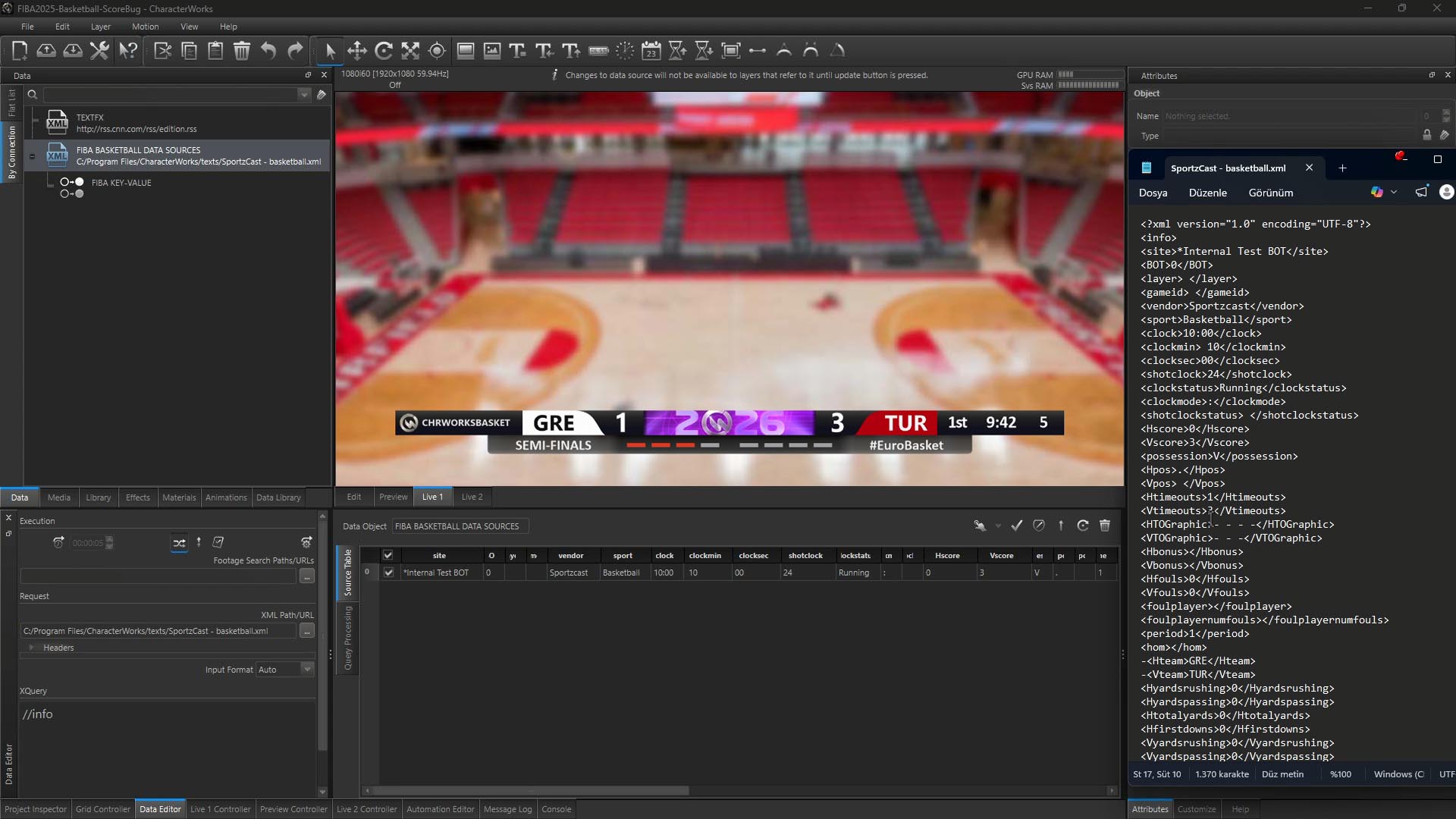Toggle the shuffle execution mode button
This screenshot has height=819, width=1456.
click(179, 543)
